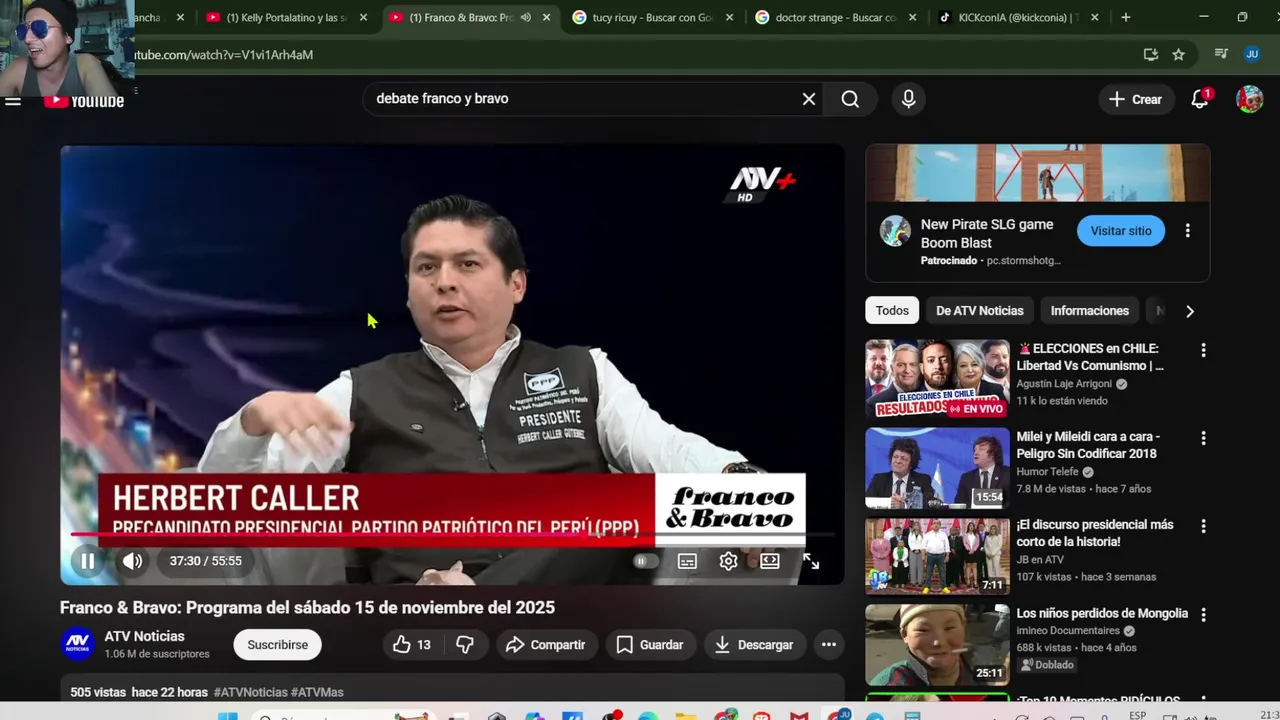
Task: Open the YouTube hamburger guide menu
Action: (13, 100)
